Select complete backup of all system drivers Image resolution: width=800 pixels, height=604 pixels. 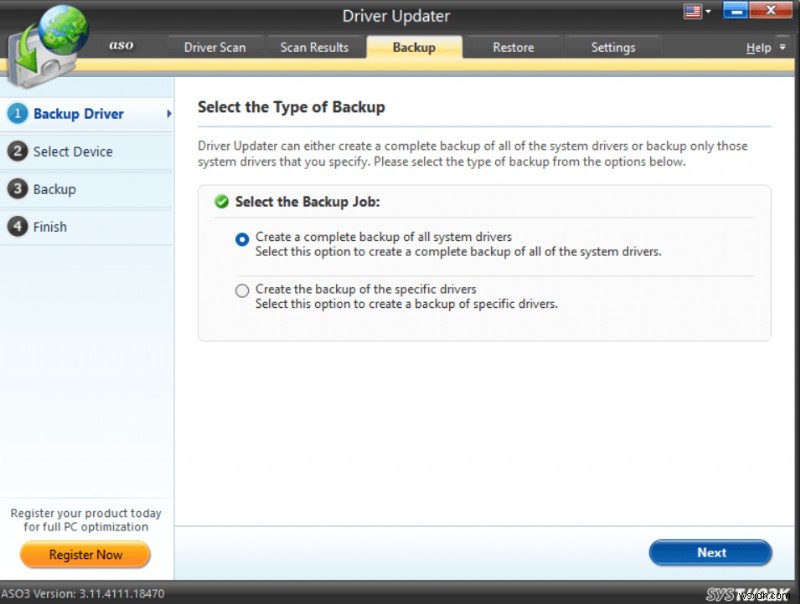pyautogui.click(x=241, y=238)
